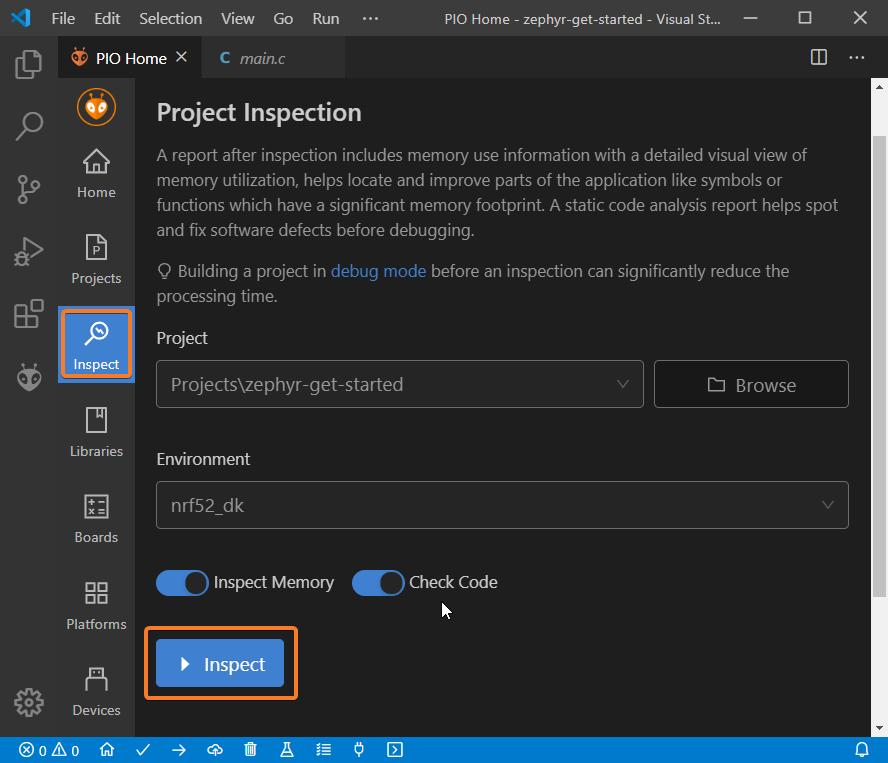Open Devices in PIO sidebar
The image size is (888, 763).
[96, 691]
